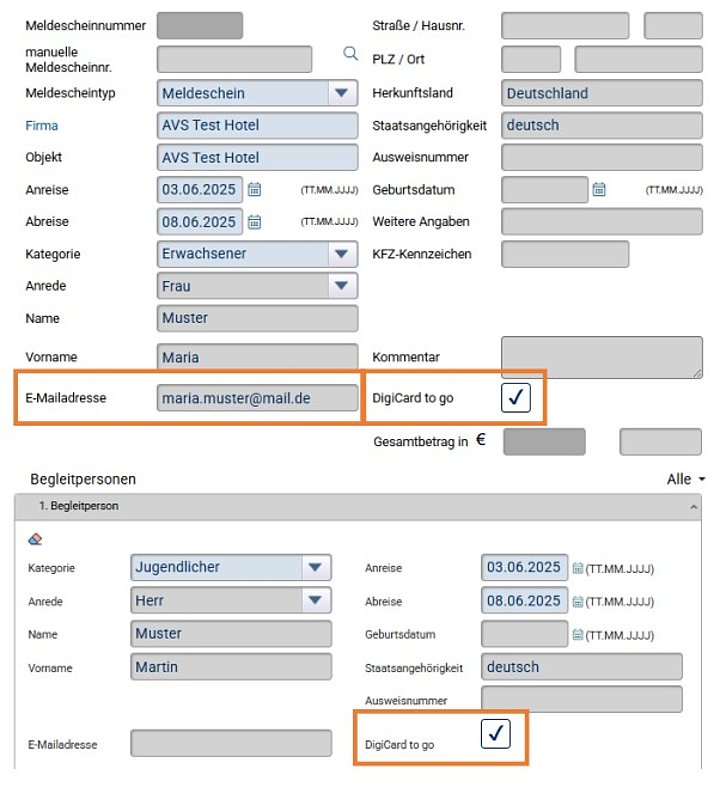Collapse the 1. Begleitperson section header
The height and width of the screenshot is (787, 720).
[358, 506]
